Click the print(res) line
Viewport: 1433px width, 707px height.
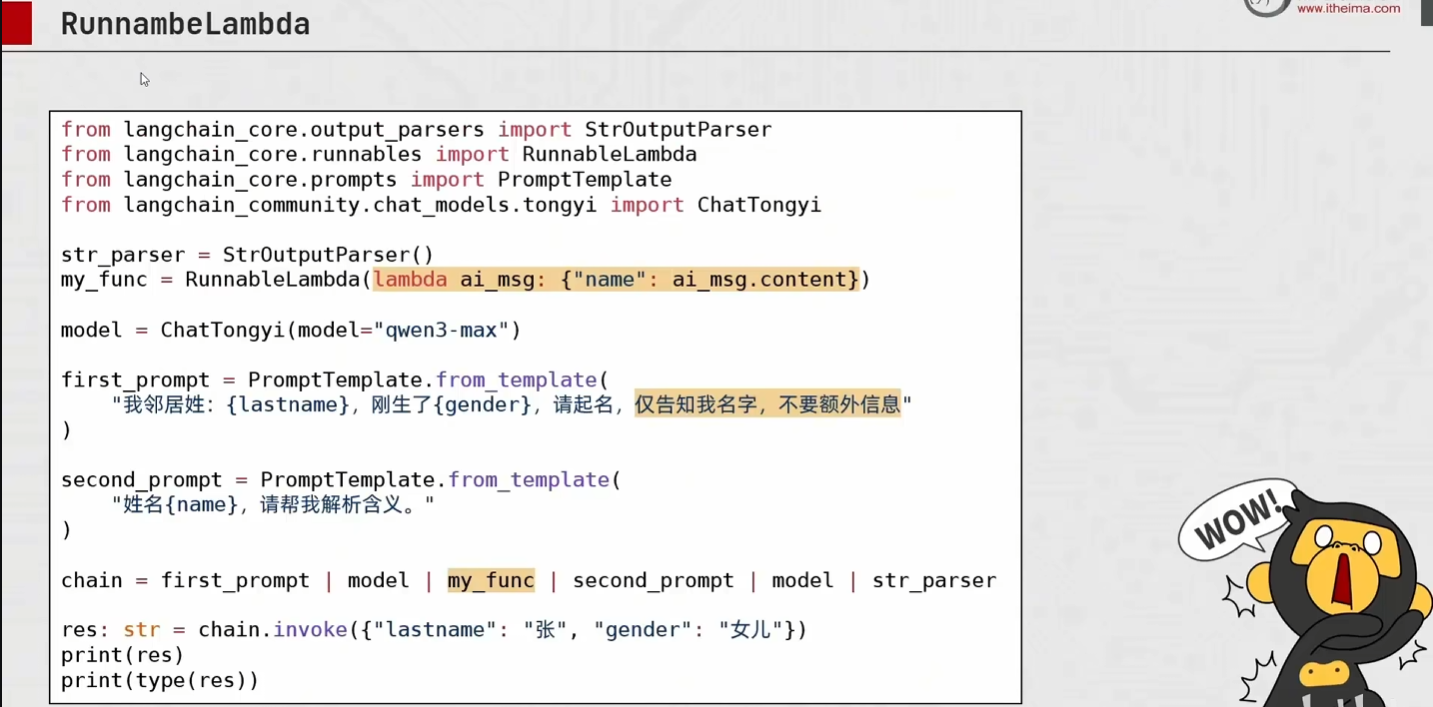tap(123, 655)
